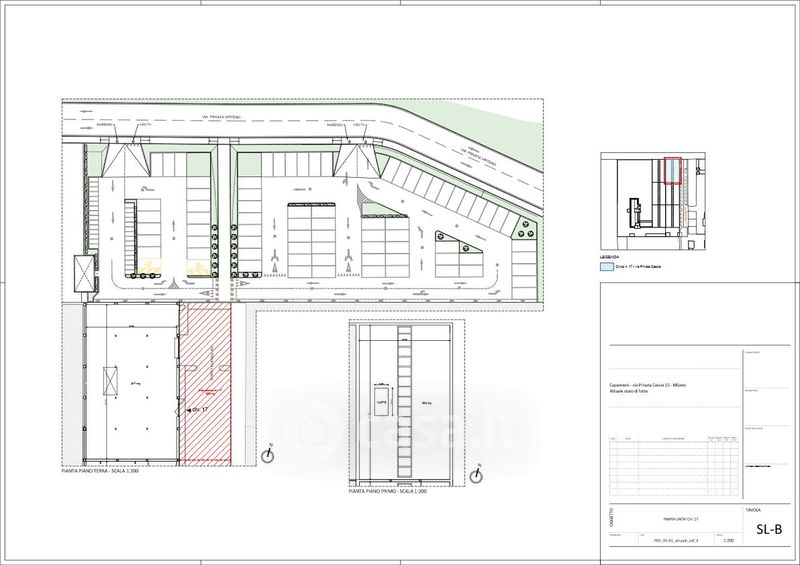Select the PIANTA PIANO PRIMO caption

tap(388, 492)
